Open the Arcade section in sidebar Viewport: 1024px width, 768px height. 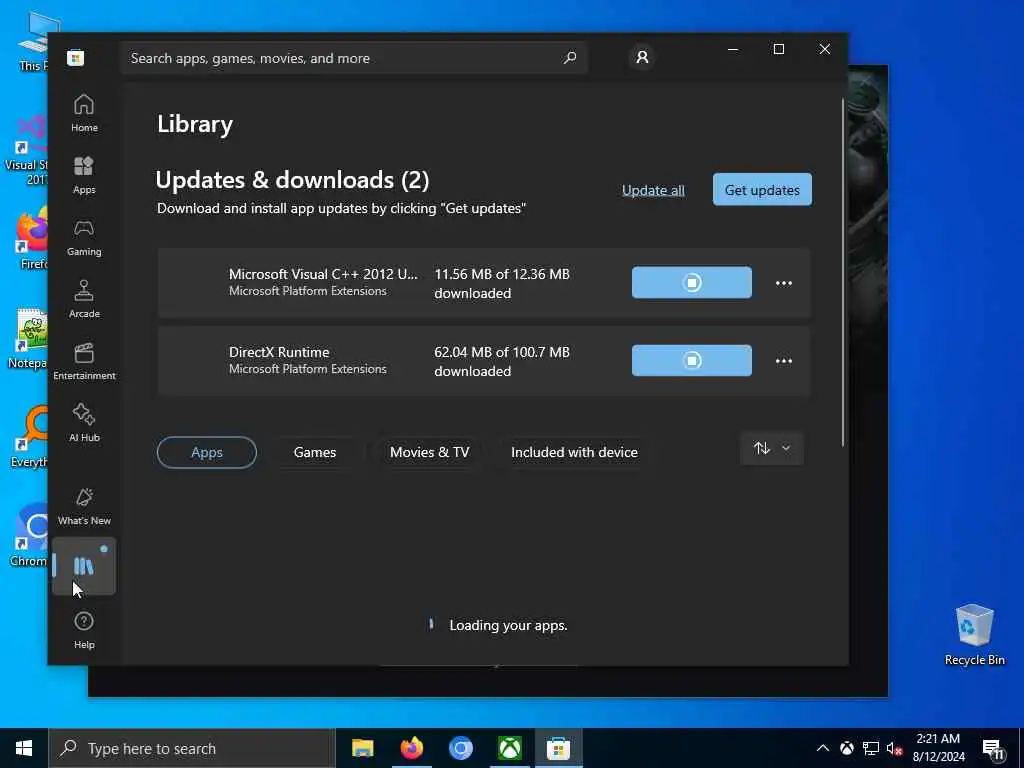point(84,299)
